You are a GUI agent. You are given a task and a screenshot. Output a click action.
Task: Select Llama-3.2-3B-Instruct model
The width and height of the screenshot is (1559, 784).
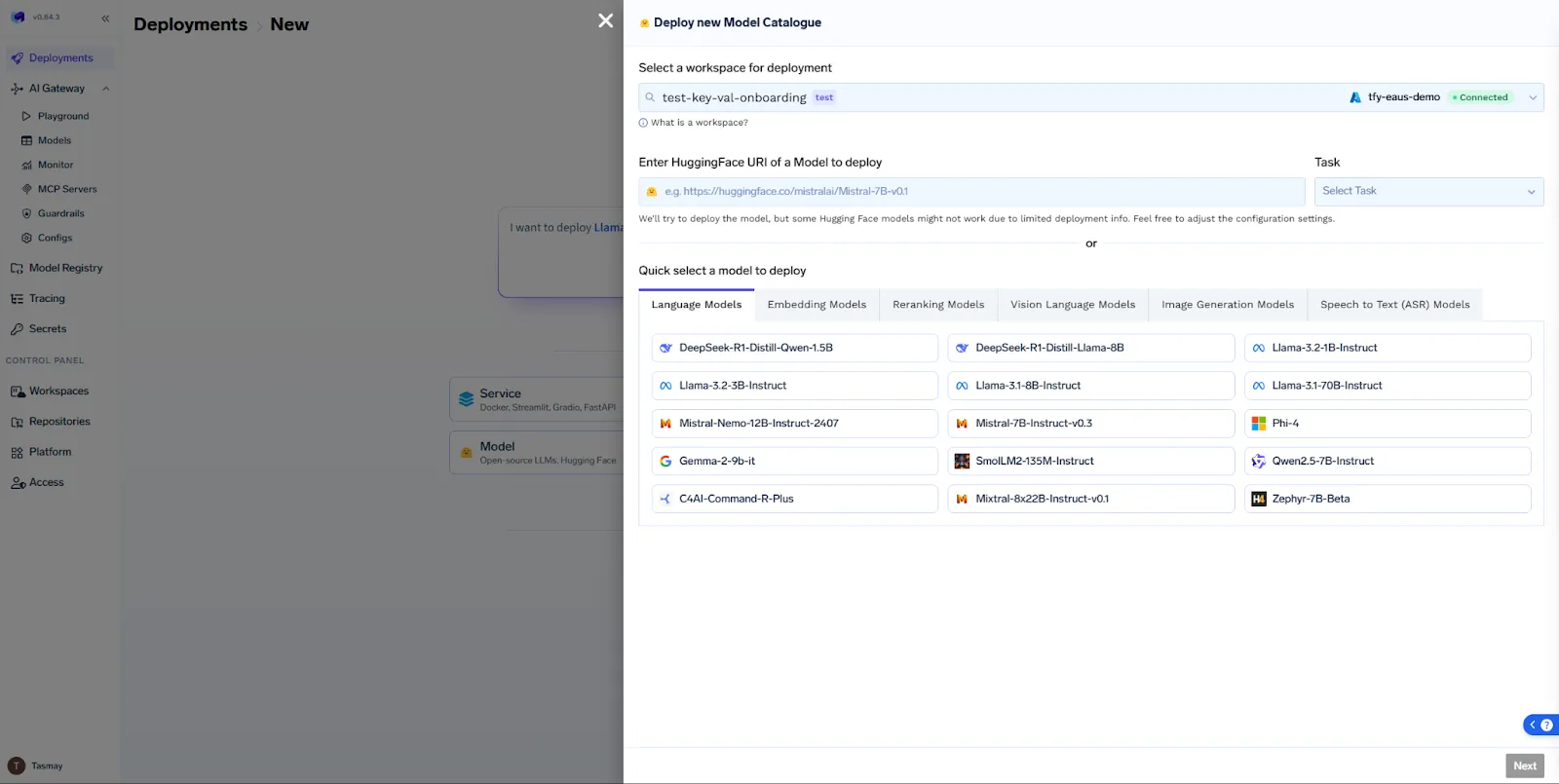coord(794,386)
